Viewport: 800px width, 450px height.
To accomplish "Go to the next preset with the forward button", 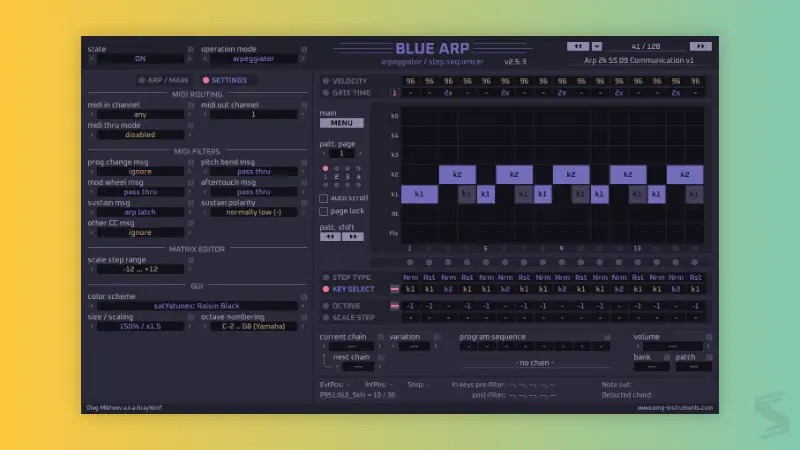I will coord(701,46).
